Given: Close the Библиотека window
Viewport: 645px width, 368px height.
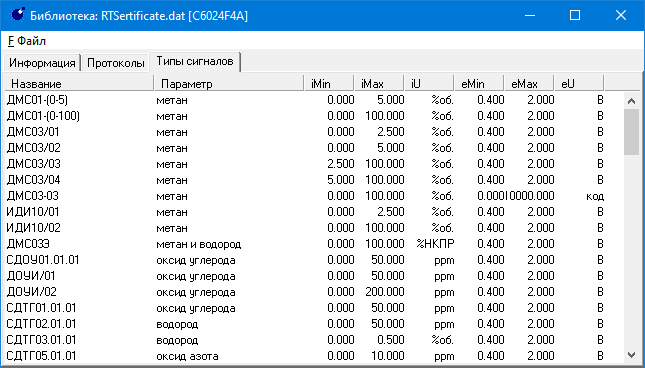Looking at the screenshot, I should point(621,15).
